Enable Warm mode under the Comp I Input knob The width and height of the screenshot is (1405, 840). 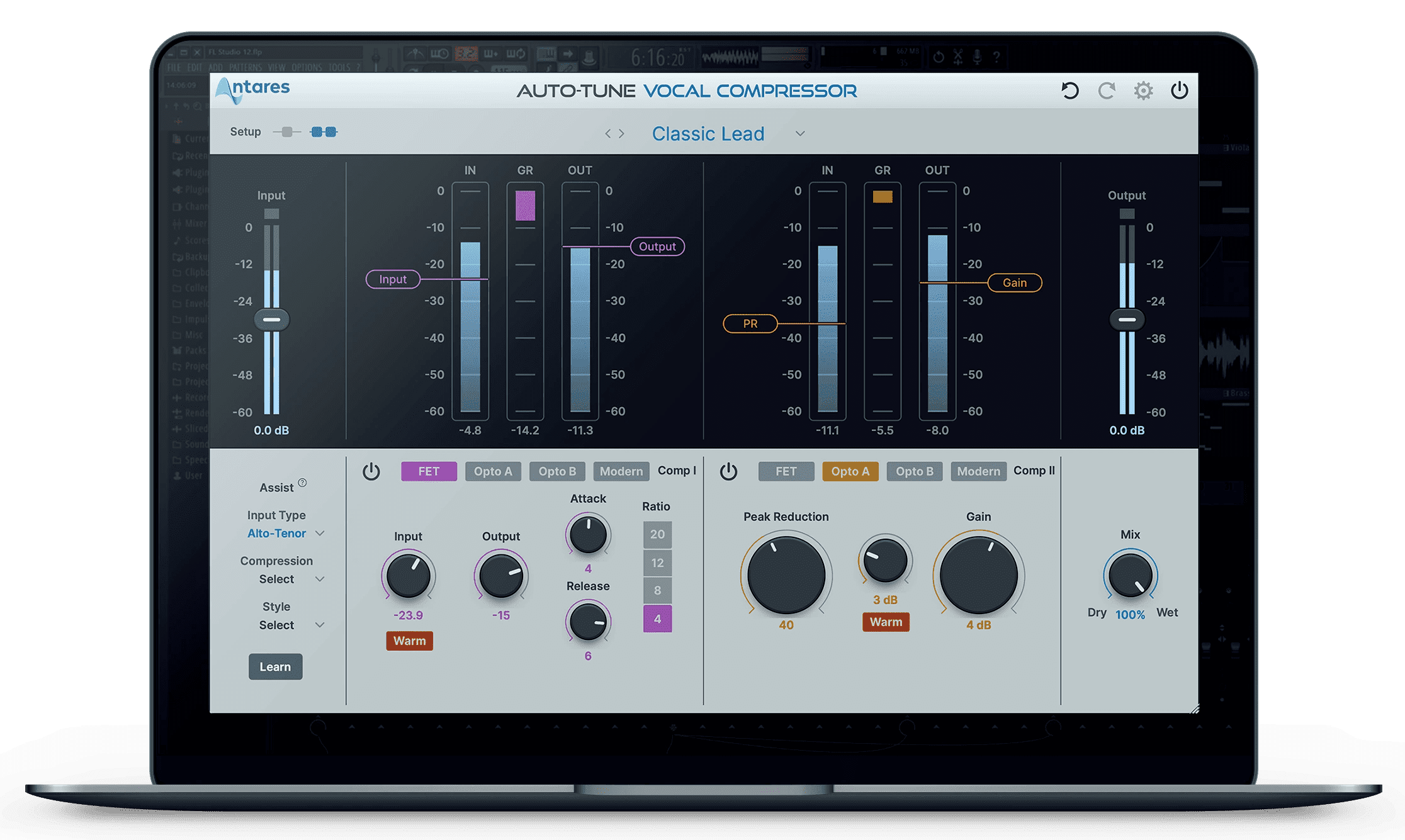point(409,641)
